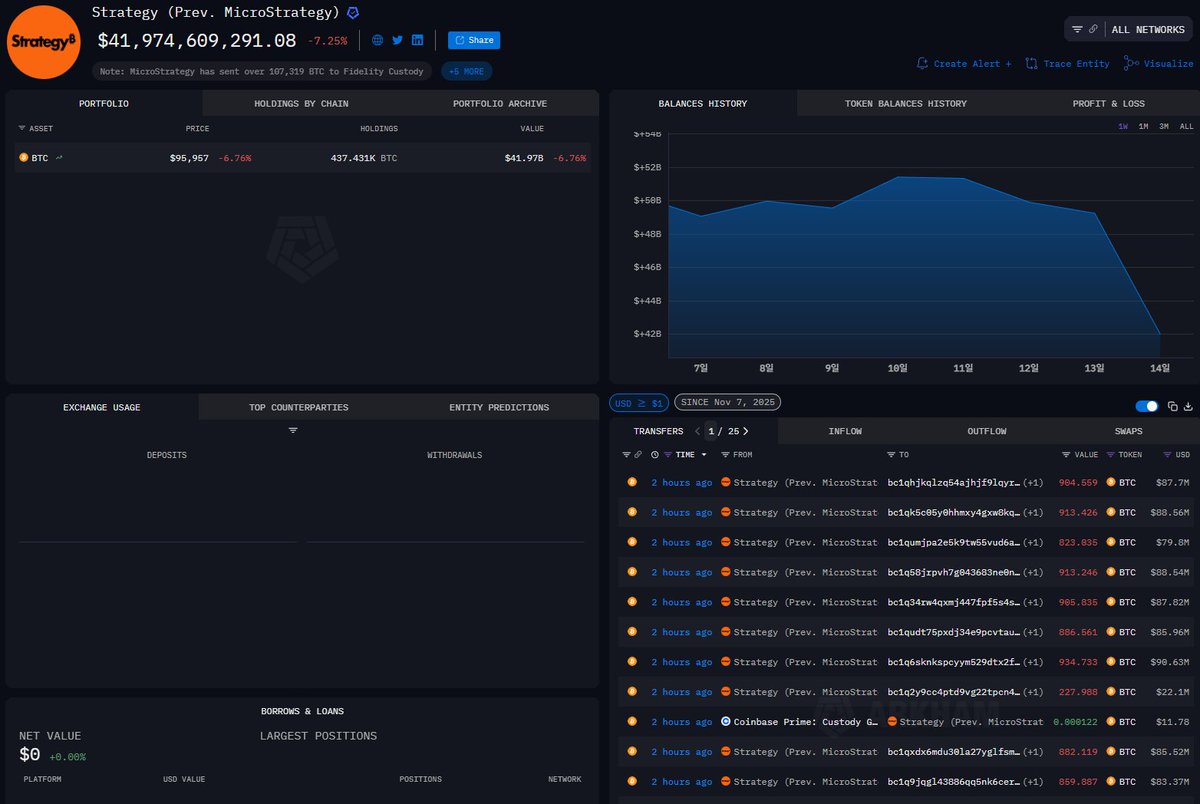Open the website globe icon
Screen dimensions: 1200x804
(x=378, y=40)
